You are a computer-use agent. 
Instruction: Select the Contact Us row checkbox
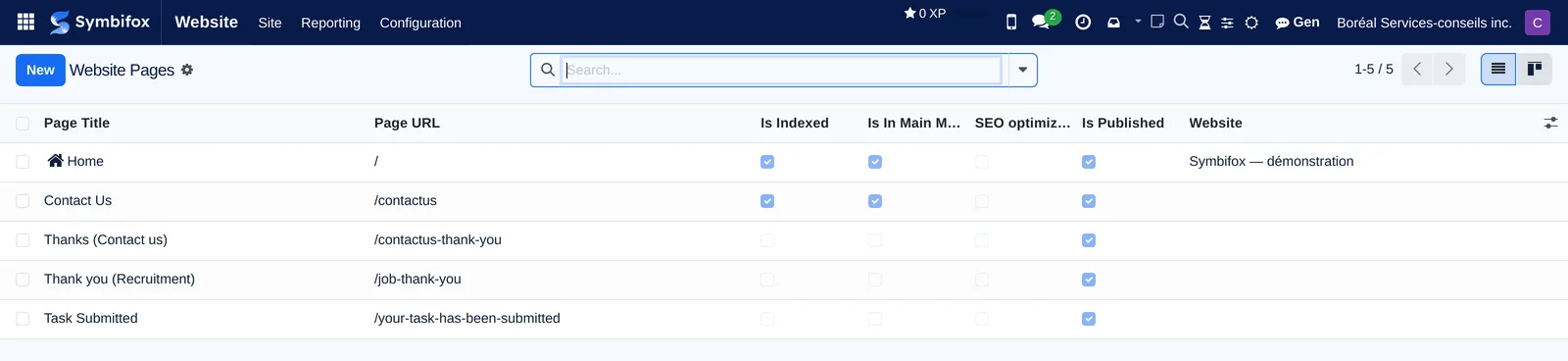click(23, 201)
